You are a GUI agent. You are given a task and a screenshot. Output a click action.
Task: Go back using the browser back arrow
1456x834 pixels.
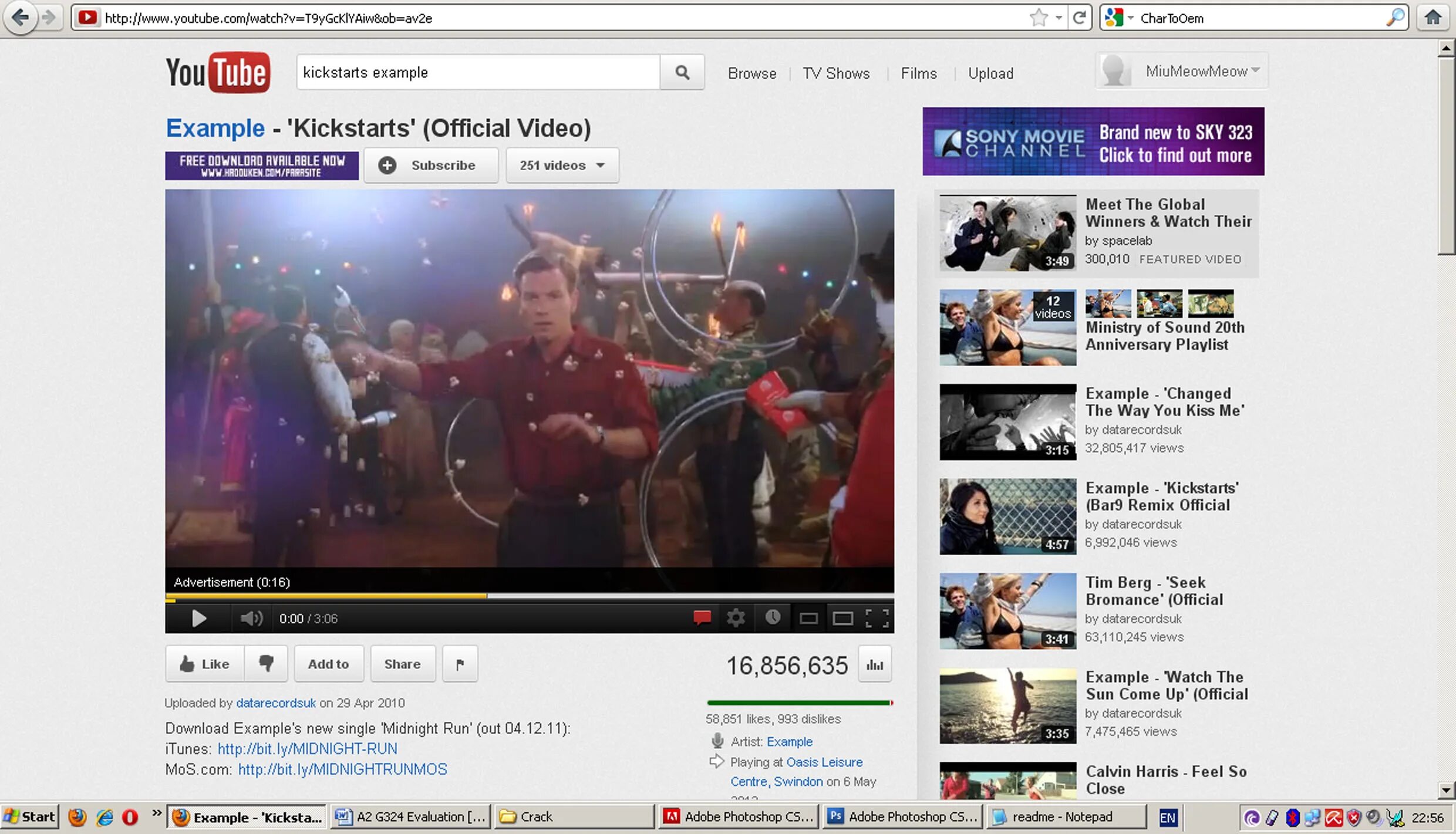[21, 18]
